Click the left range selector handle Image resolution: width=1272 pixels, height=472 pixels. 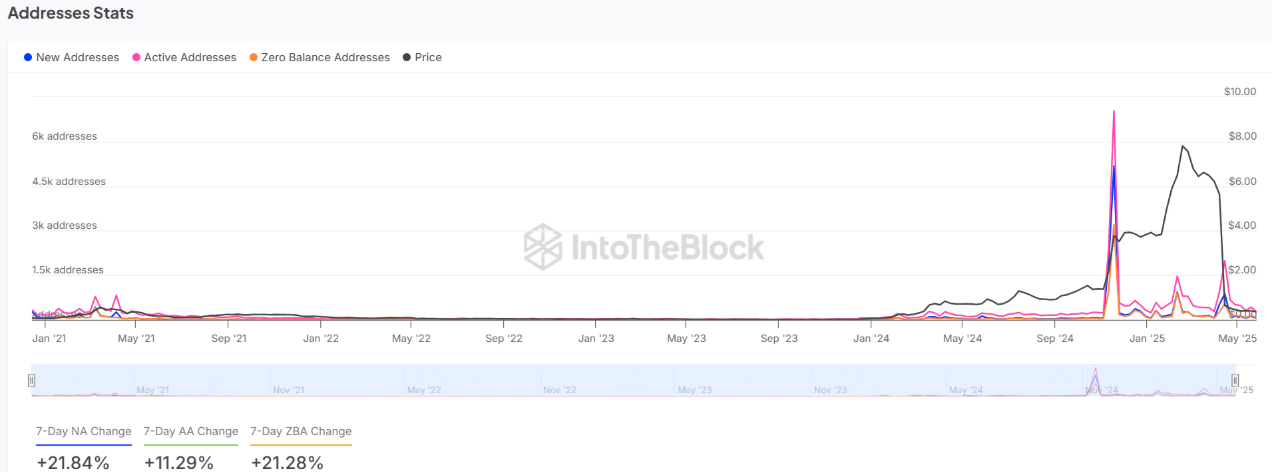(32, 380)
